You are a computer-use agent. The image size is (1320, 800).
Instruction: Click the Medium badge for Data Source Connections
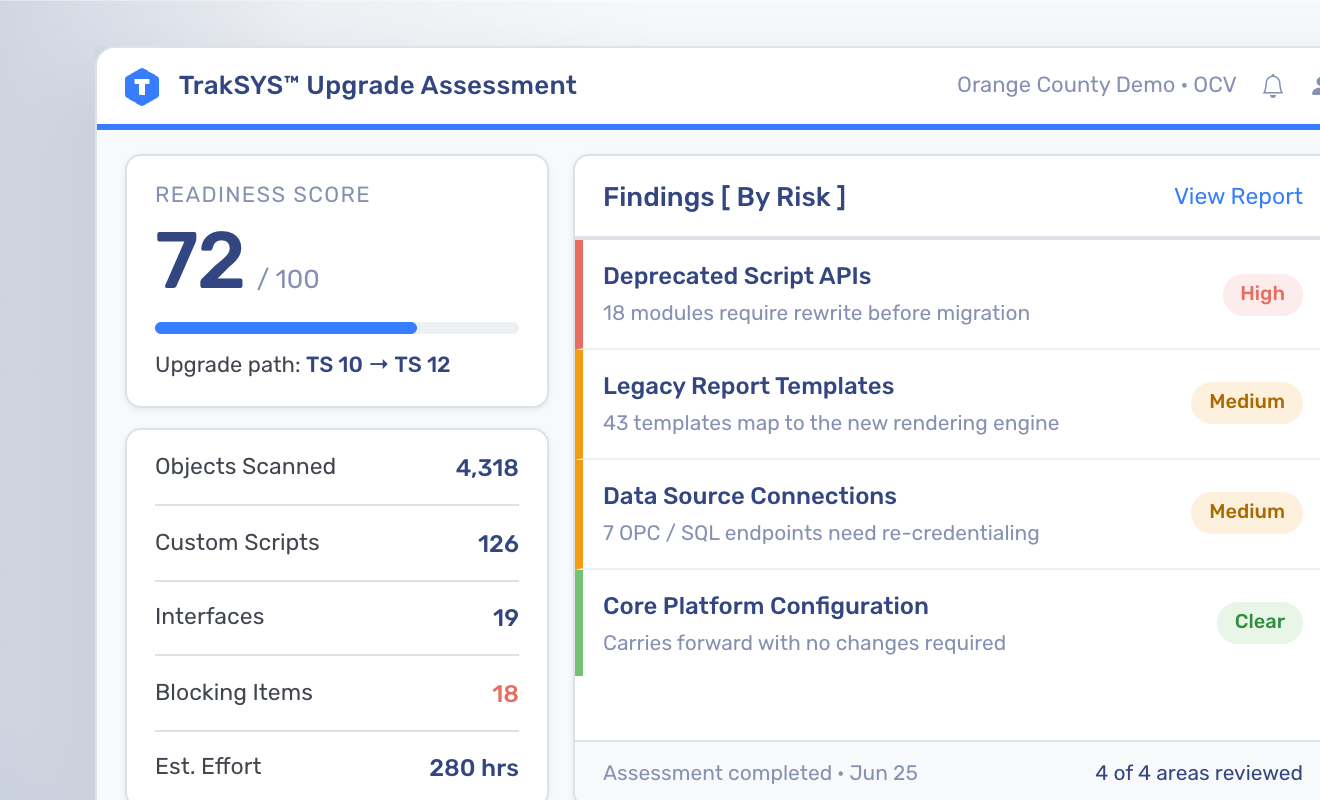(x=1246, y=512)
